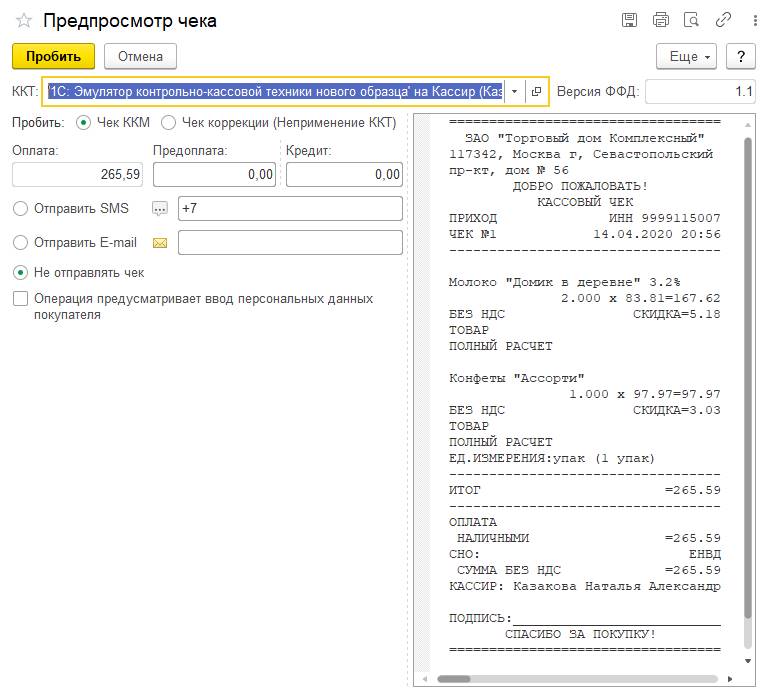Viewport: 775px width, 699px height.
Task: Click the yellow Пробить button
Action: [53, 56]
